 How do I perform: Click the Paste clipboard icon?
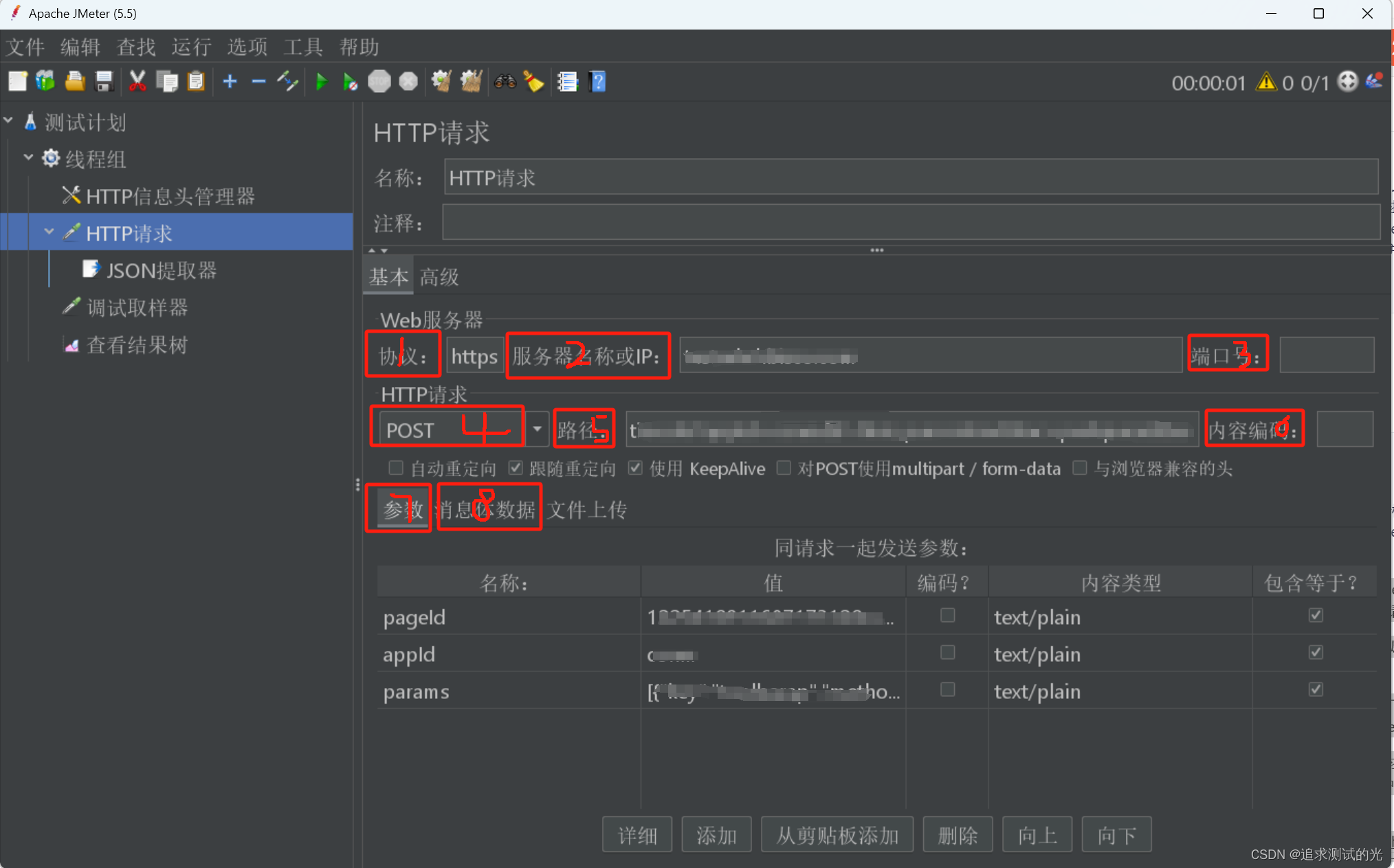pos(196,82)
